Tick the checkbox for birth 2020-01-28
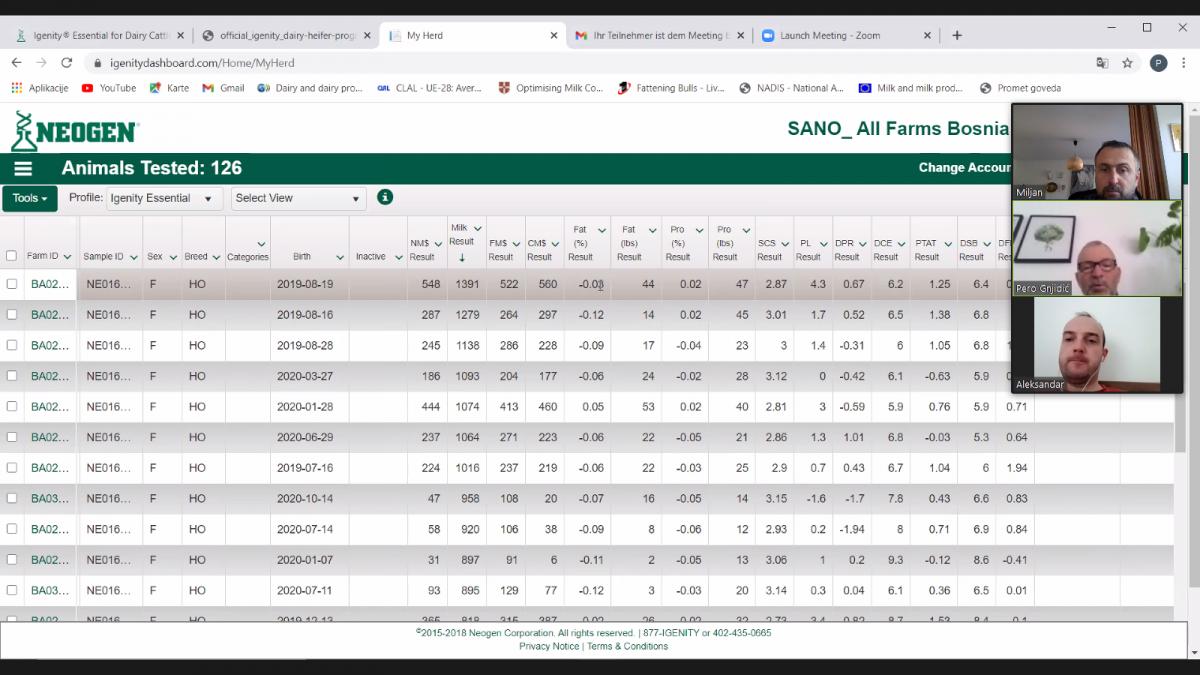Screen dimensions: 1200x675 point(12,406)
